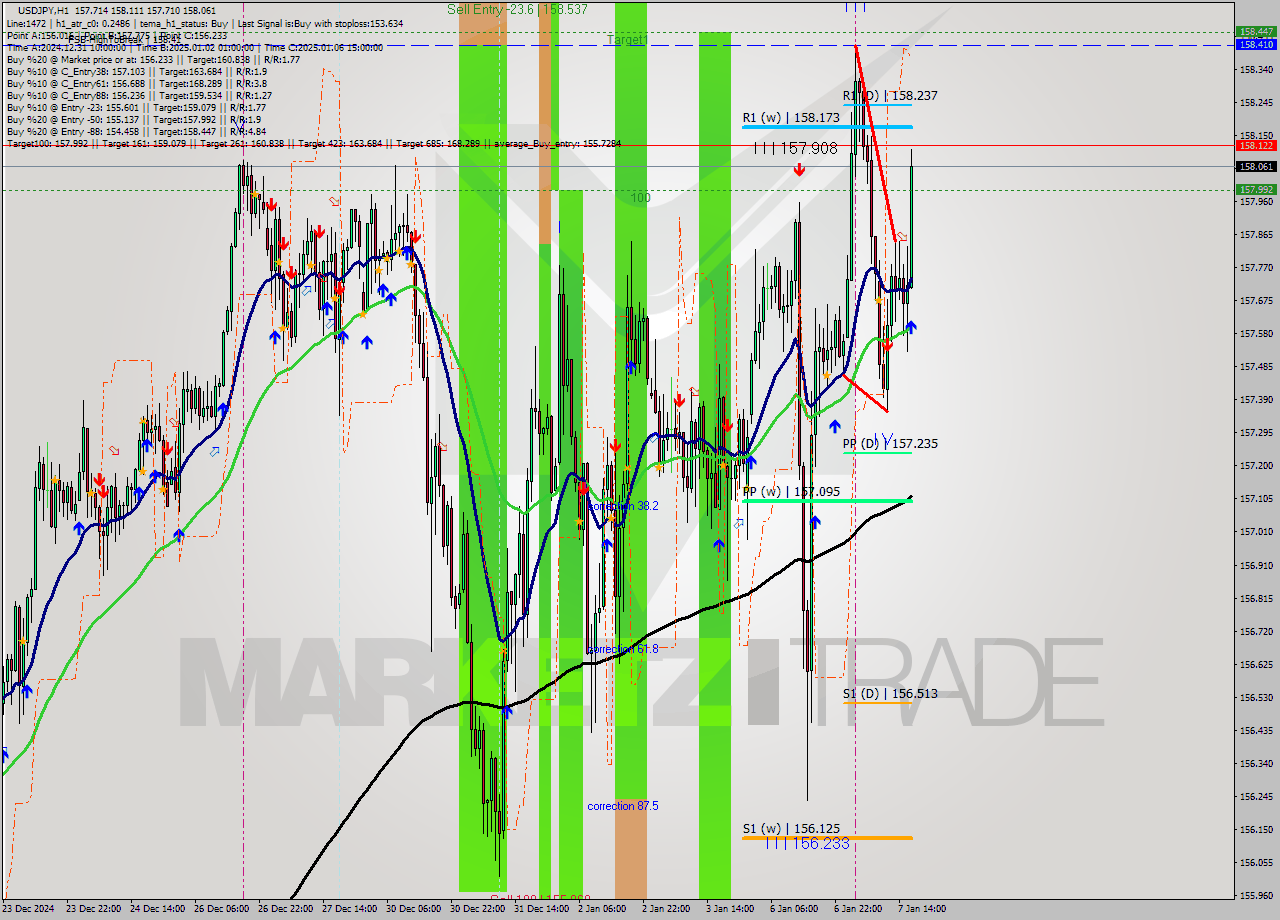This screenshot has width=1280, height=920.
Task: Select the 'R1 (D) | 158.237' pivot label
Action: pyautogui.click(x=890, y=96)
